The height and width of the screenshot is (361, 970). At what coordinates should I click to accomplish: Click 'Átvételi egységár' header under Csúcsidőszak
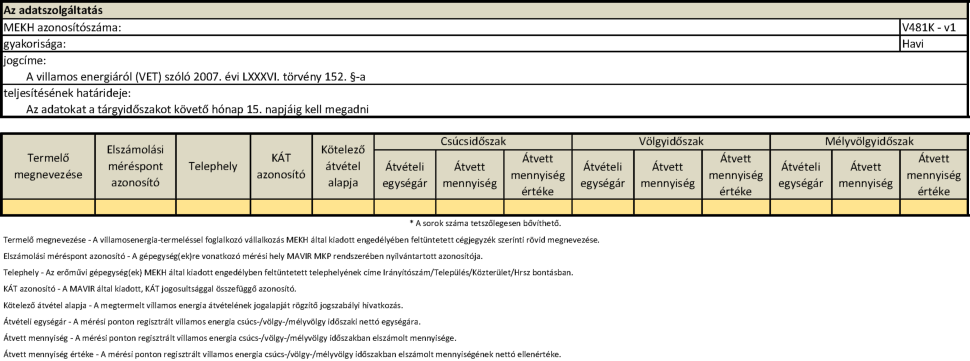click(405, 174)
